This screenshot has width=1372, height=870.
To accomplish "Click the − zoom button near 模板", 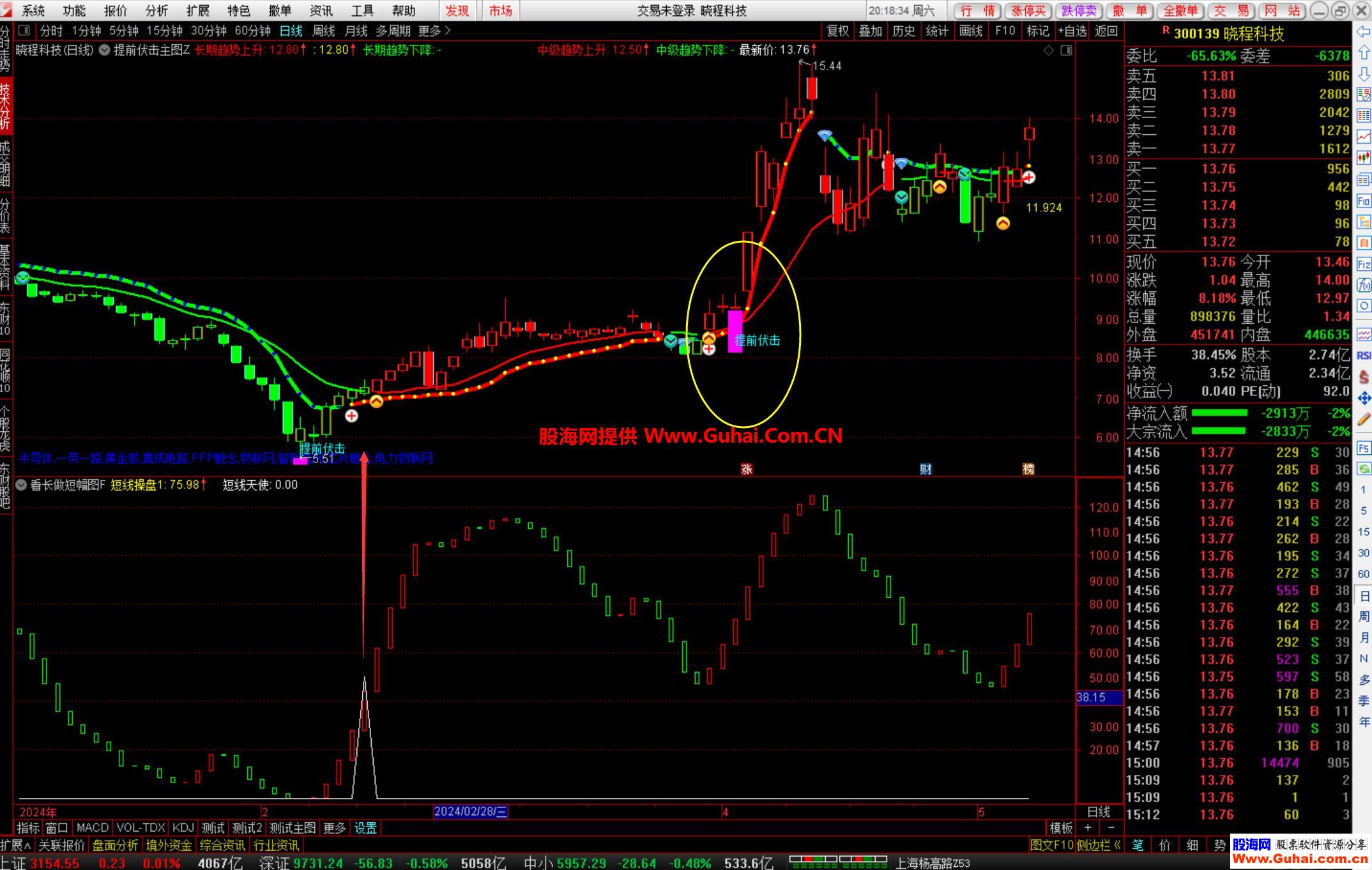I will (x=1111, y=828).
